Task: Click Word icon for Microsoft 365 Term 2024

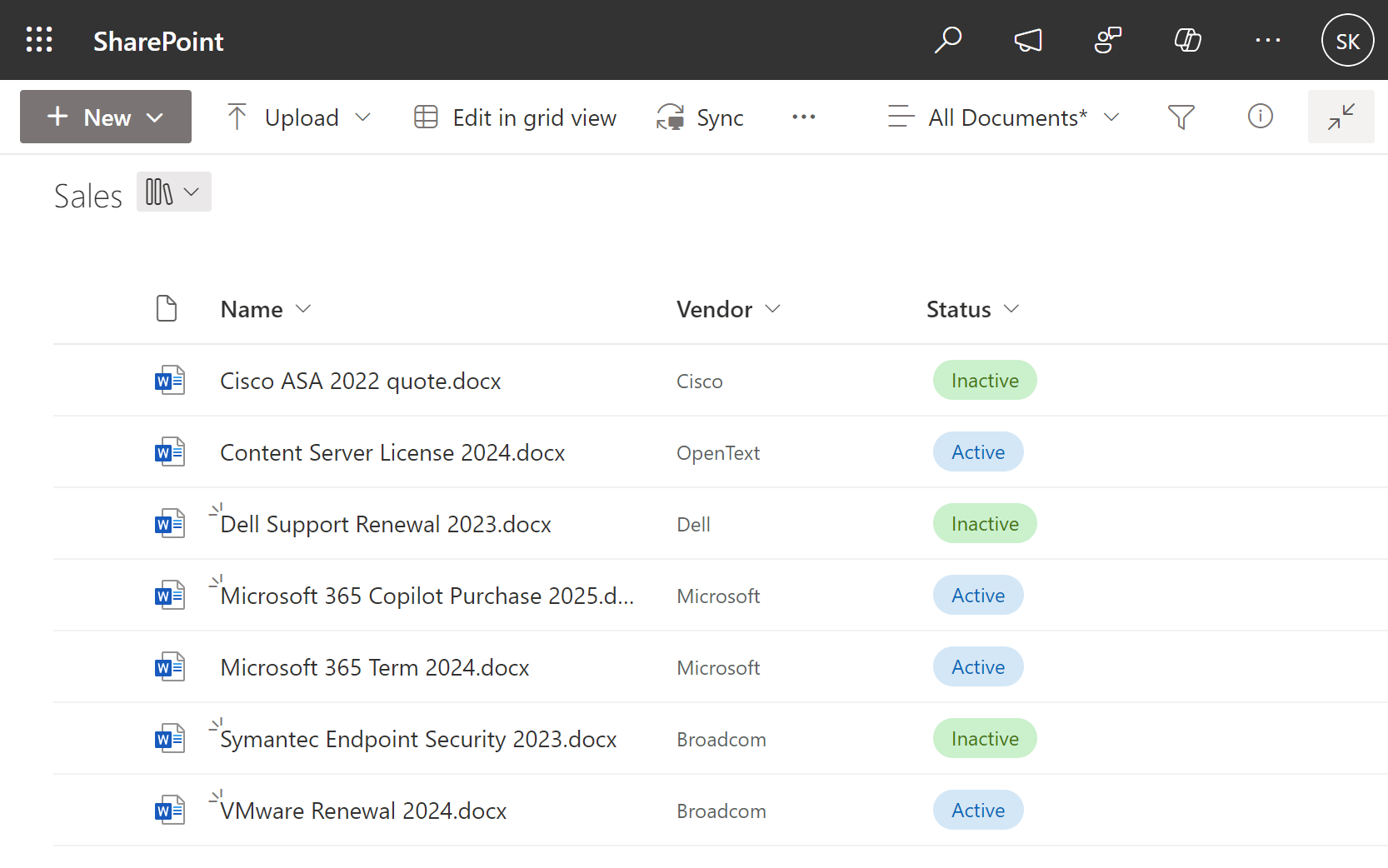Action: click(x=170, y=667)
